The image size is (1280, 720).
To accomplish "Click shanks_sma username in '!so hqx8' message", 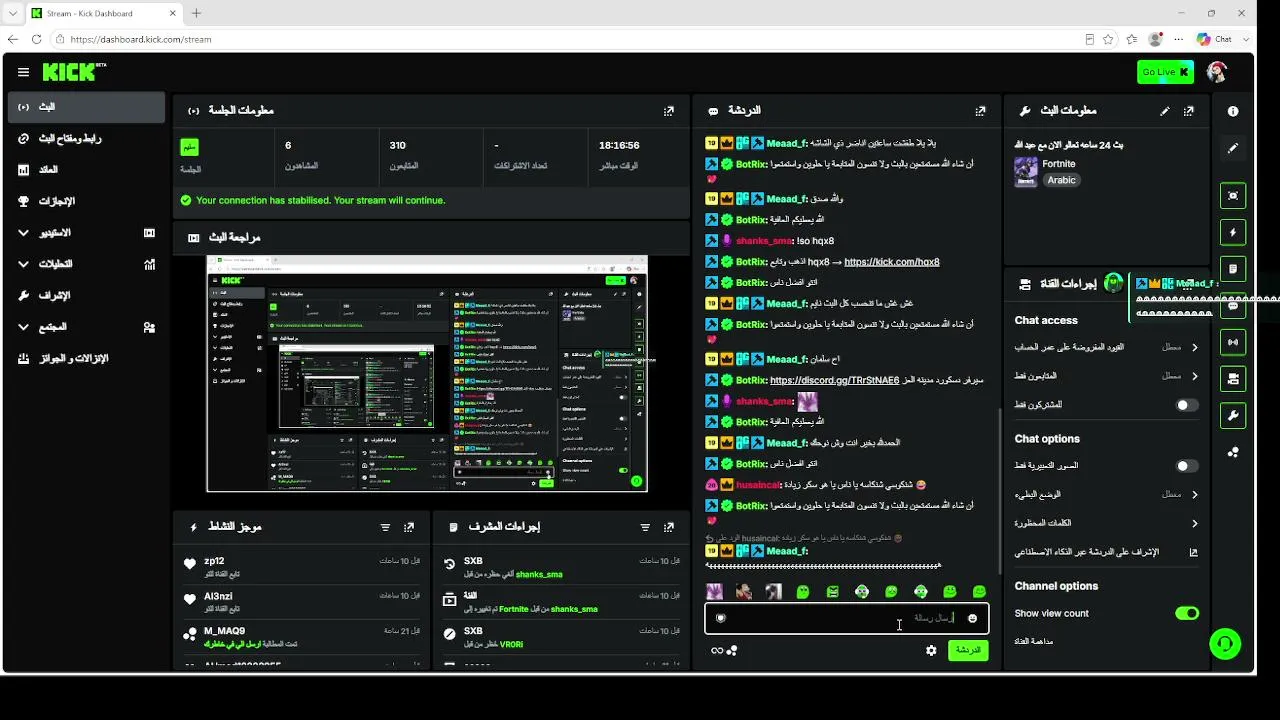I will click(x=765, y=241).
